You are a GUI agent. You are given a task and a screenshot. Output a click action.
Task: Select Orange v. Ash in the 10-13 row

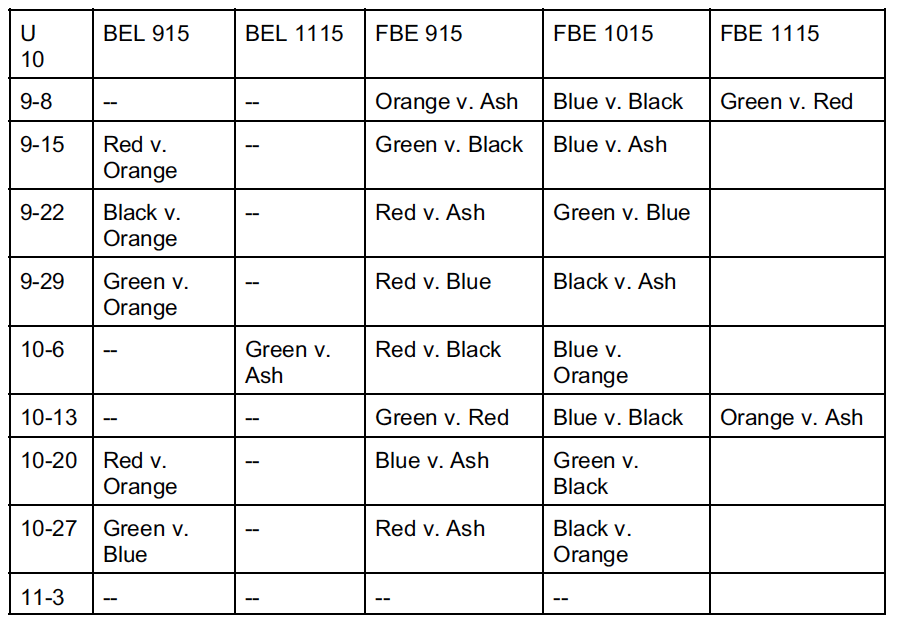791,417
